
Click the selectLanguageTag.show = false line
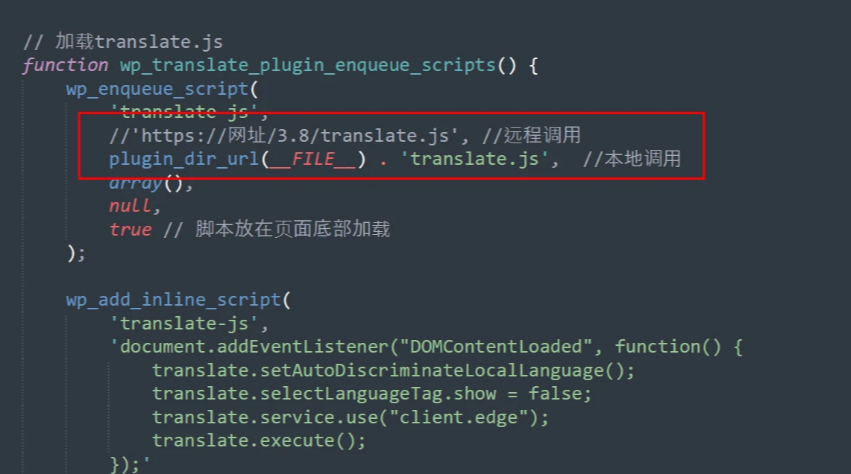372,394
